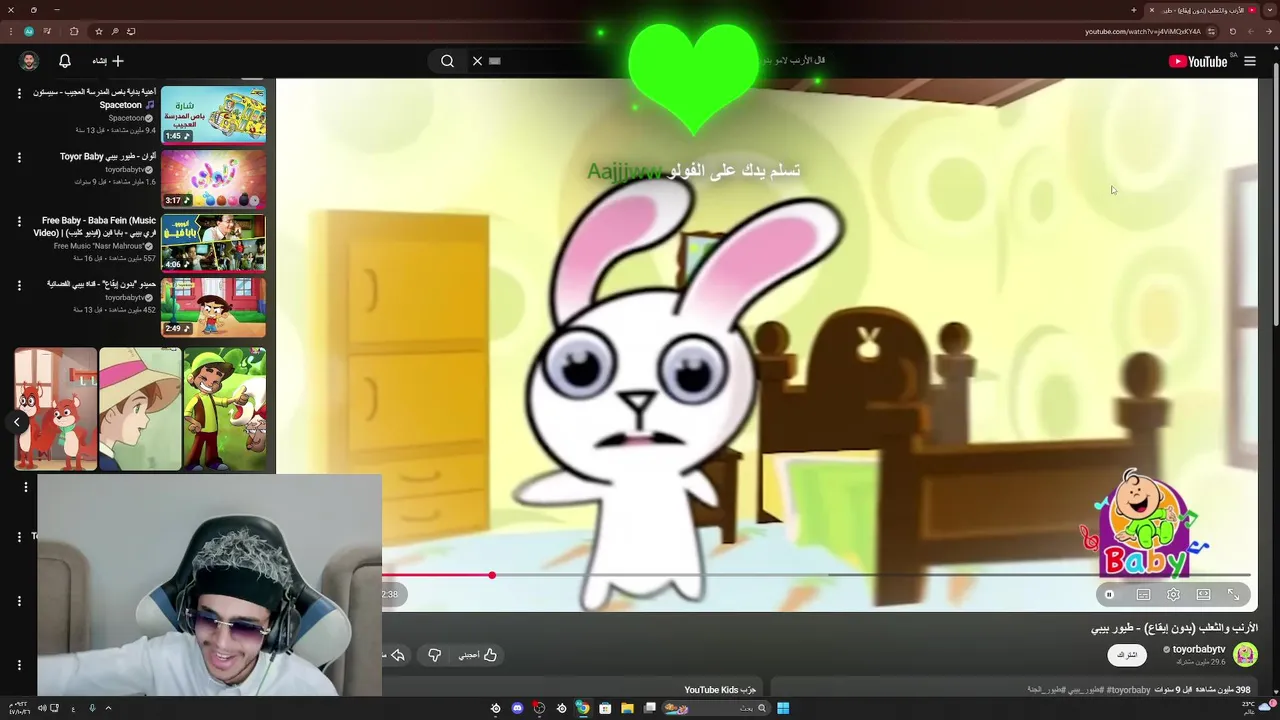Open the player settings gear
The image size is (1280, 720).
pos(1173,595)
